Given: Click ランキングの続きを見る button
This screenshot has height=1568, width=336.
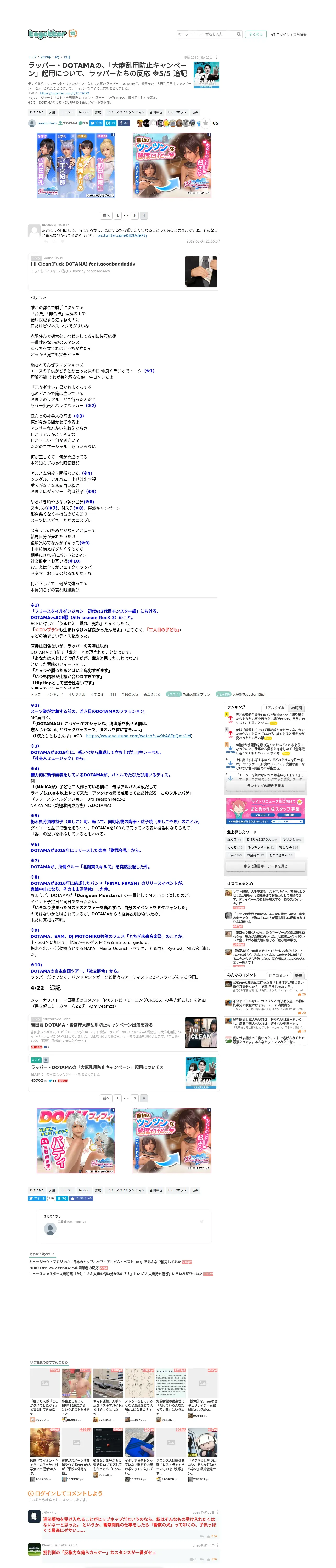Looking at the screenshot, I should pyautogui.click(x=266, y=786).
